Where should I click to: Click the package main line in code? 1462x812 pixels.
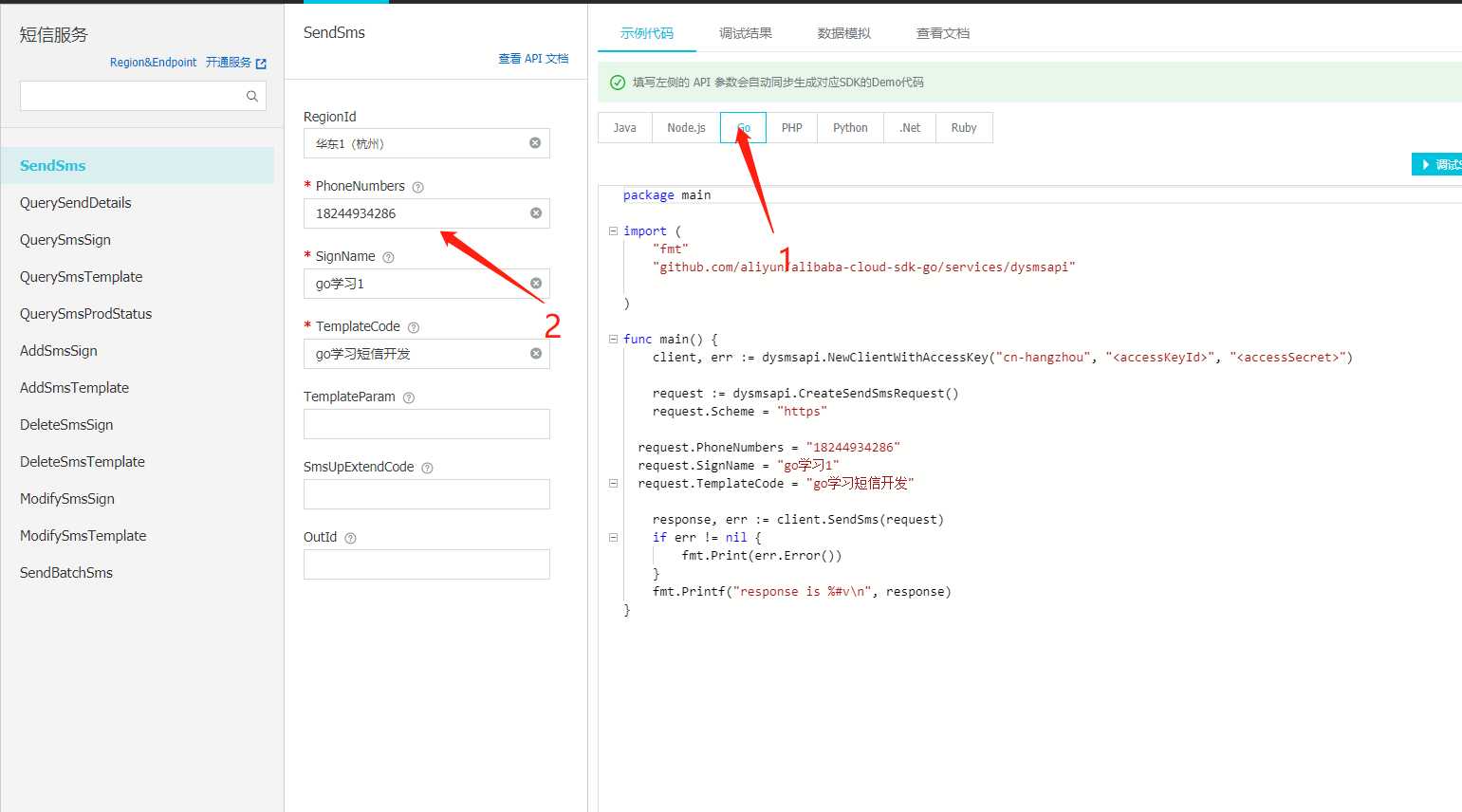point(667,195)
